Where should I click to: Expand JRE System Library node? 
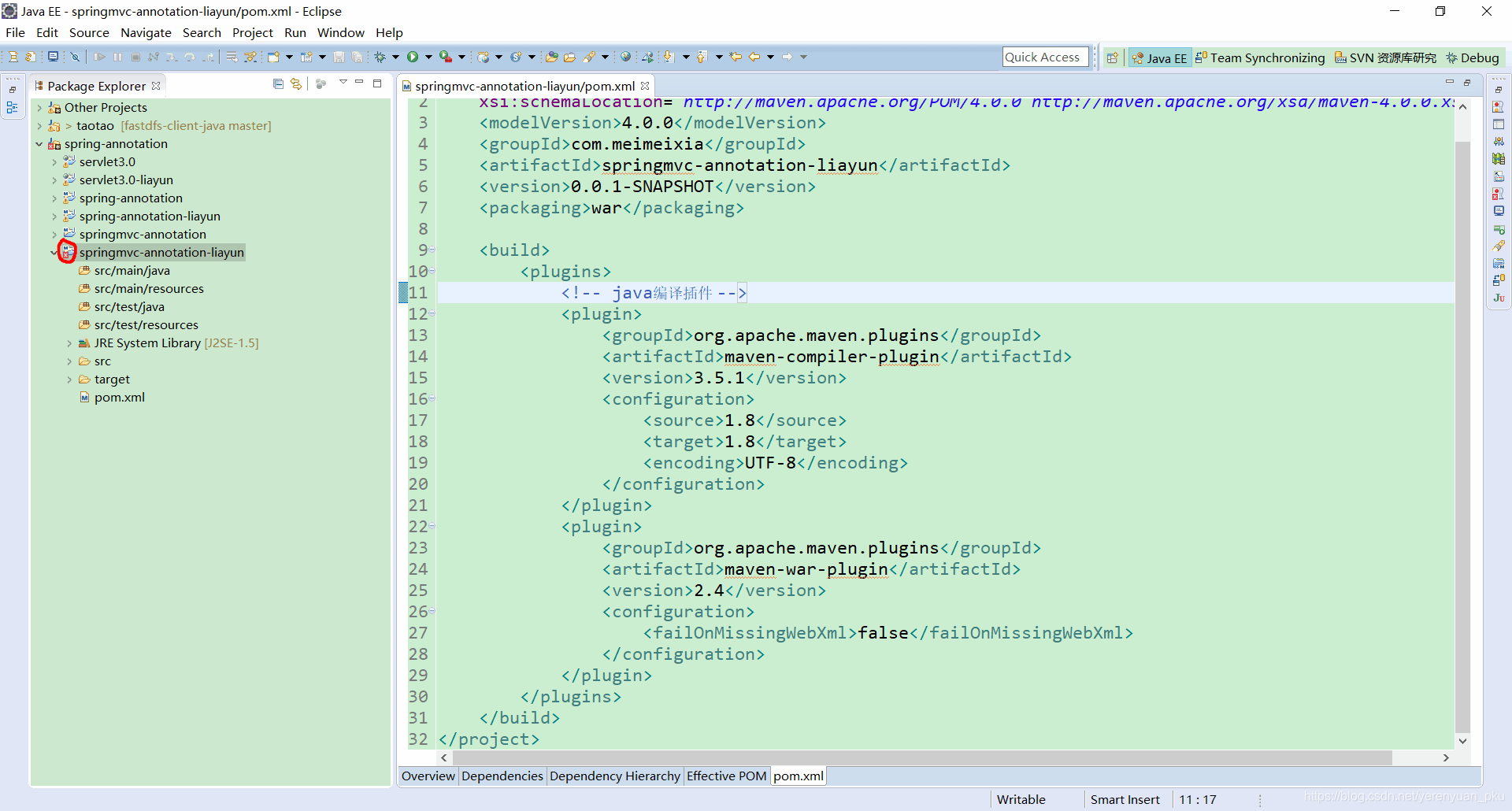click(69, 343)
